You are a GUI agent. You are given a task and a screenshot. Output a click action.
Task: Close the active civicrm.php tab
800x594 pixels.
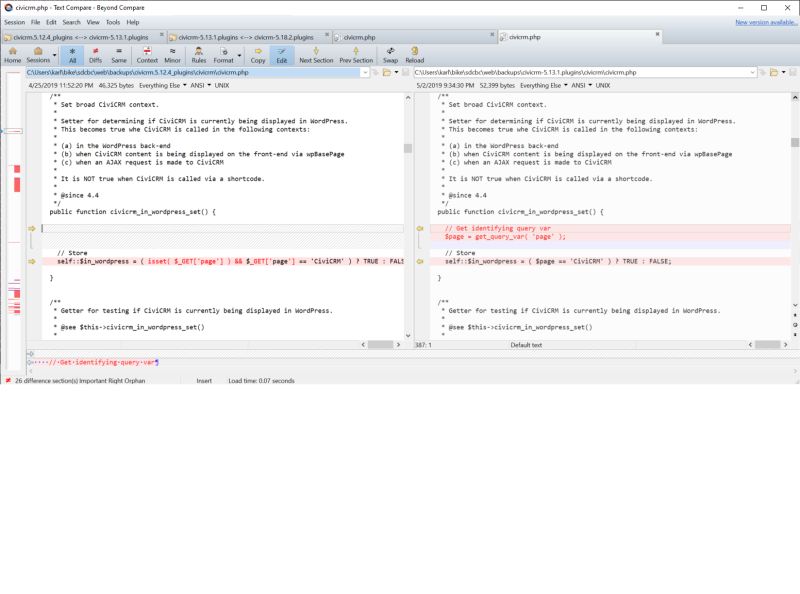[658, 35]
